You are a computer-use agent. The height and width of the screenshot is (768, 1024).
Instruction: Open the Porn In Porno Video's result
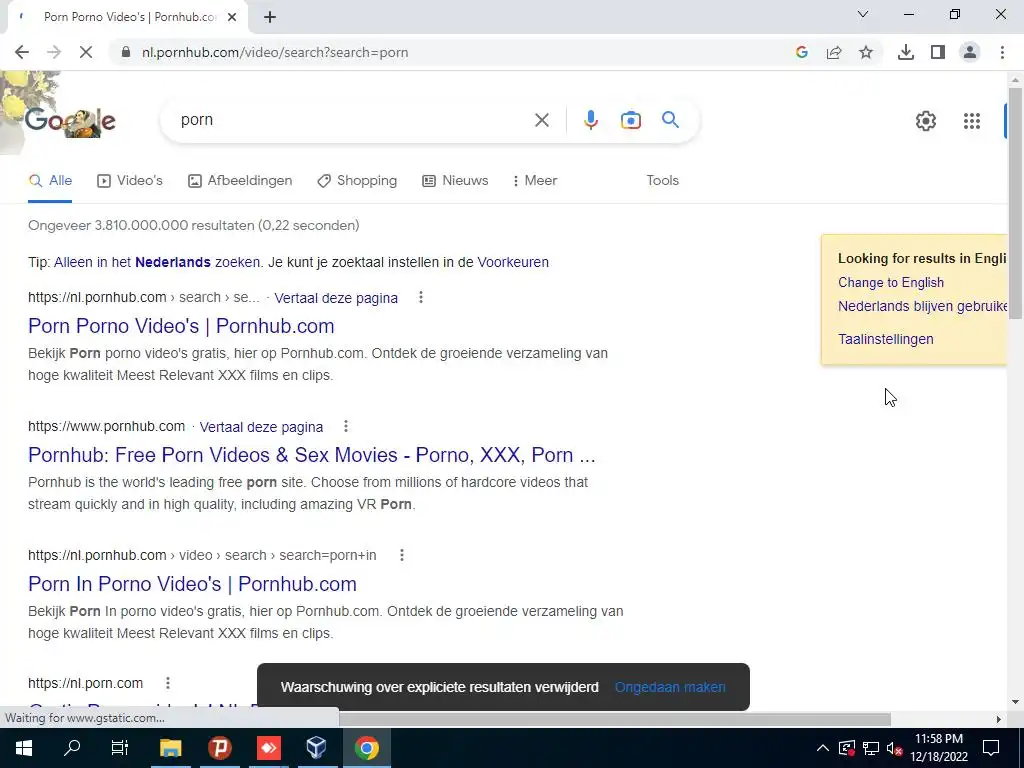[192, 584]
